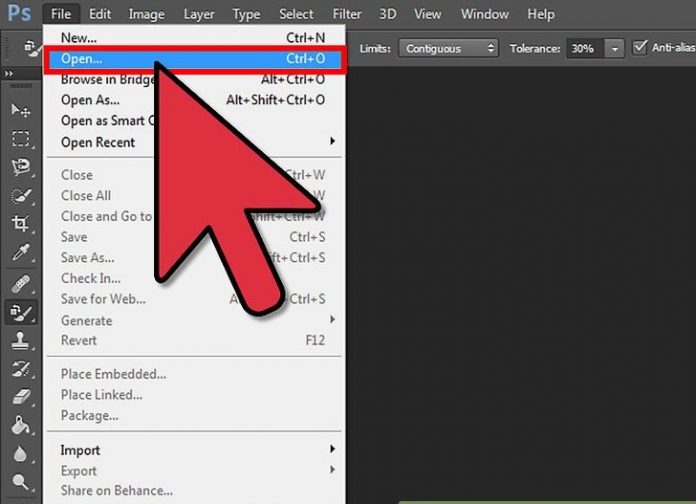Image resolution: width=696 pixels, height=504 pixels.
Task: Select the Paint Bucket tool
Action: (x=19, y=425)
